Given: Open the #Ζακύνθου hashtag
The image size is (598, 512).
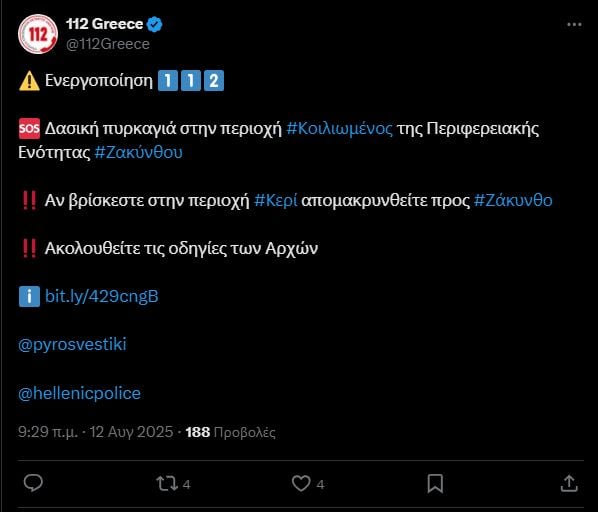Looking at the screenshot, I should pos(138,152).
